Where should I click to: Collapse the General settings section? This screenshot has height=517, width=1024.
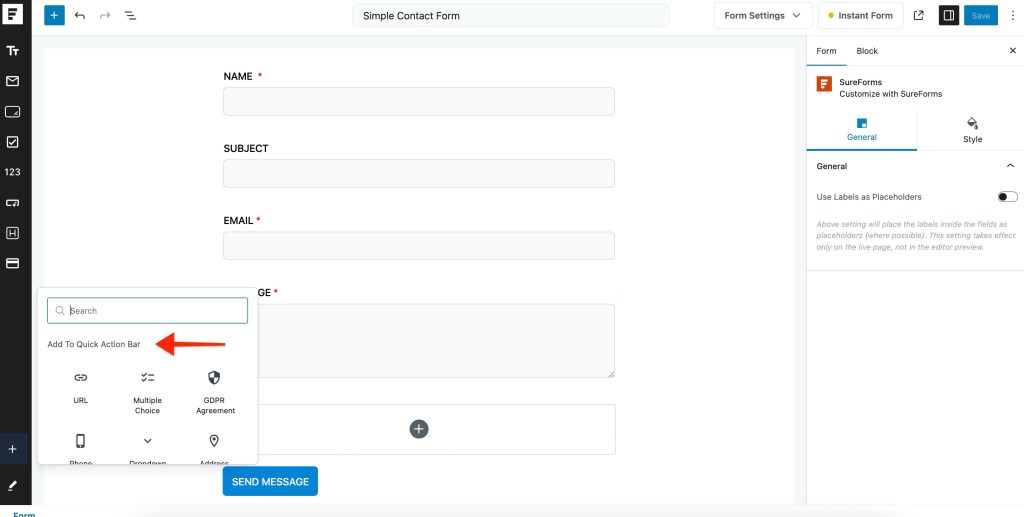pyautogui.click(x=1010, y=166)
